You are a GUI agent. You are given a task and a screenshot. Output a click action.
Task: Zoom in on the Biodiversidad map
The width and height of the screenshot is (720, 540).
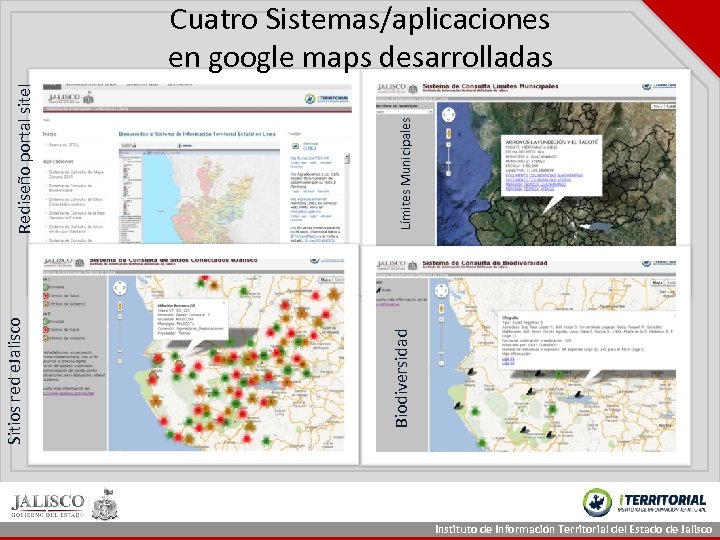tap(441, 320)
